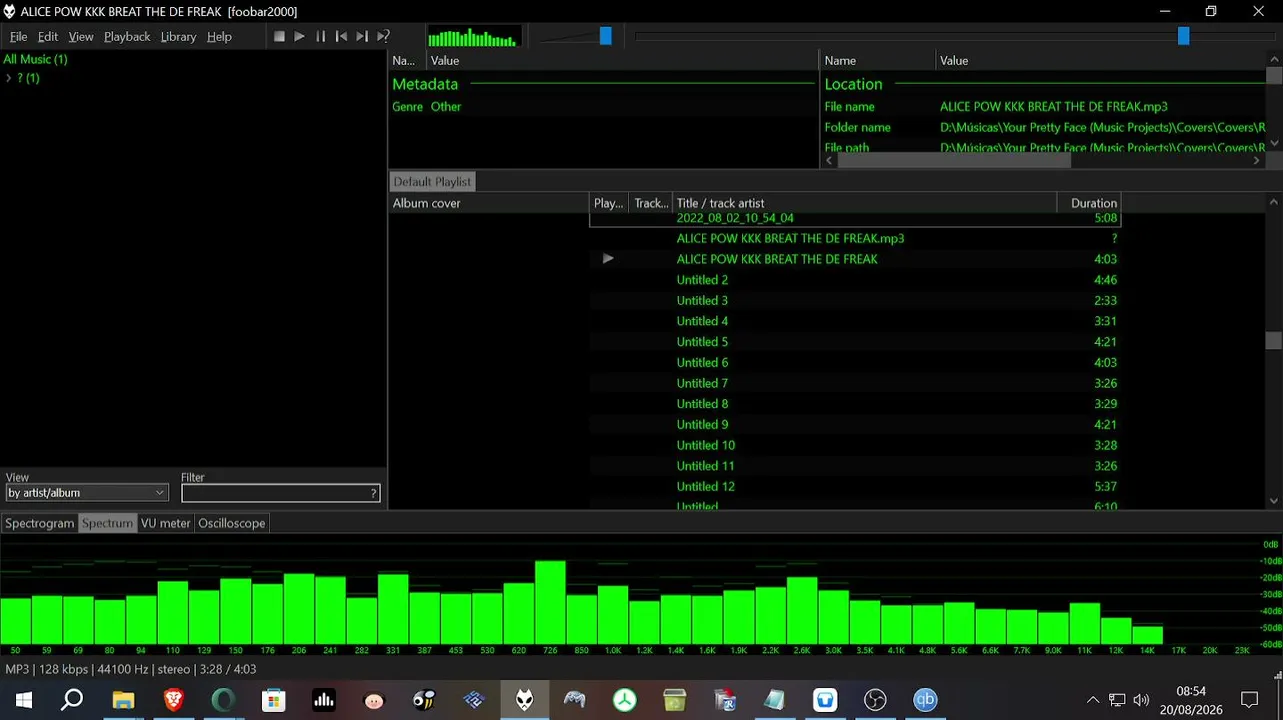Play a random track
Image resolution: width=1283 pixels, height=720 pixels.
pos(383,36)
